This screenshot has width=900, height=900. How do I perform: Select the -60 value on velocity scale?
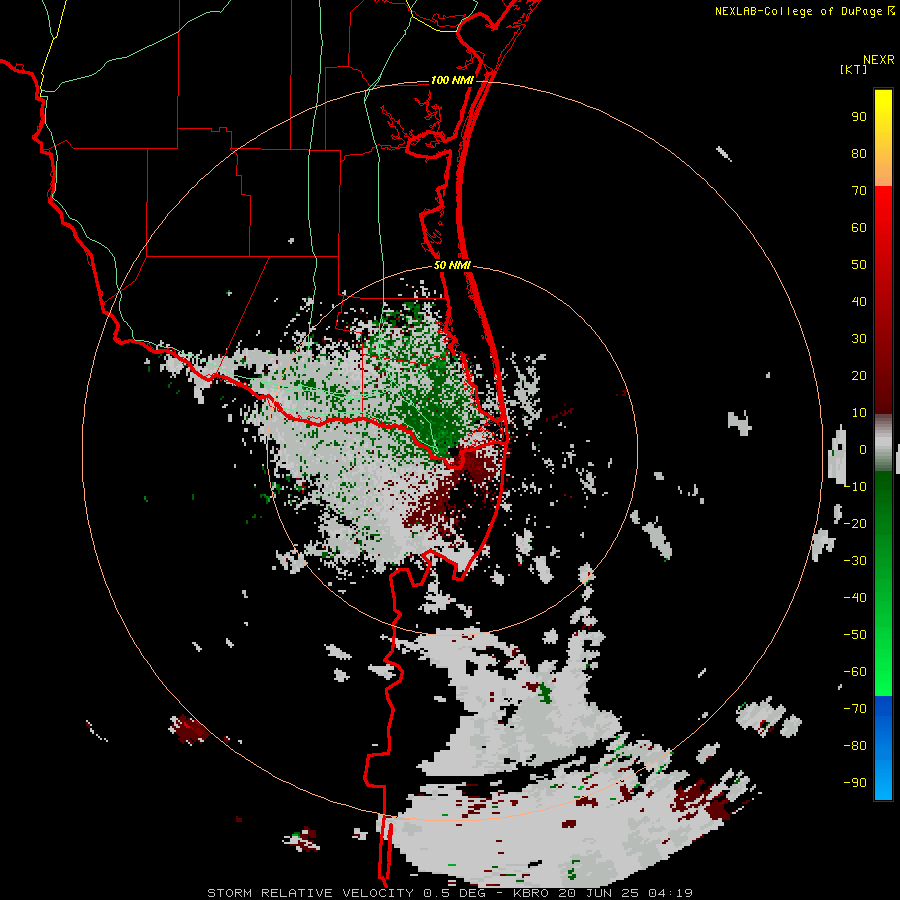click(855, 672)
